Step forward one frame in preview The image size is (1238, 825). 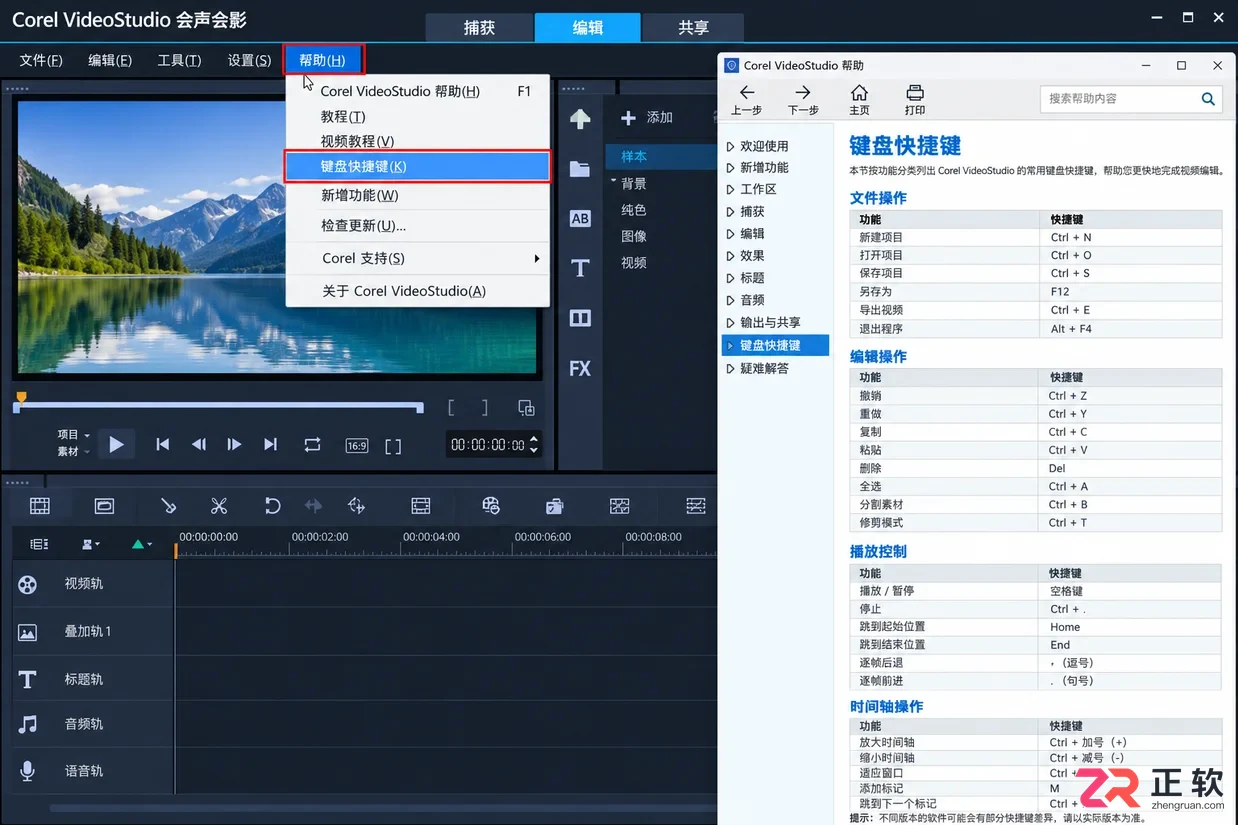pyautogui.click(x=235, y=444)
